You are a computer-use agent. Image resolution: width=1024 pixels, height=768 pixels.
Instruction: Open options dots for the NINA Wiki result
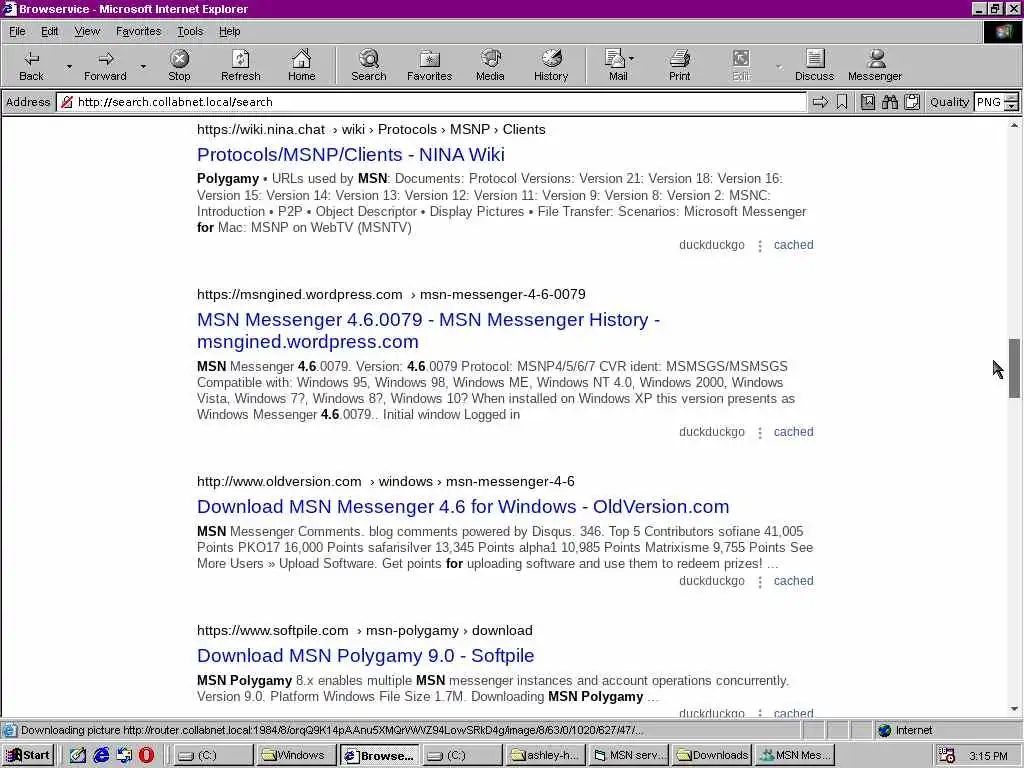coord(760,246)
